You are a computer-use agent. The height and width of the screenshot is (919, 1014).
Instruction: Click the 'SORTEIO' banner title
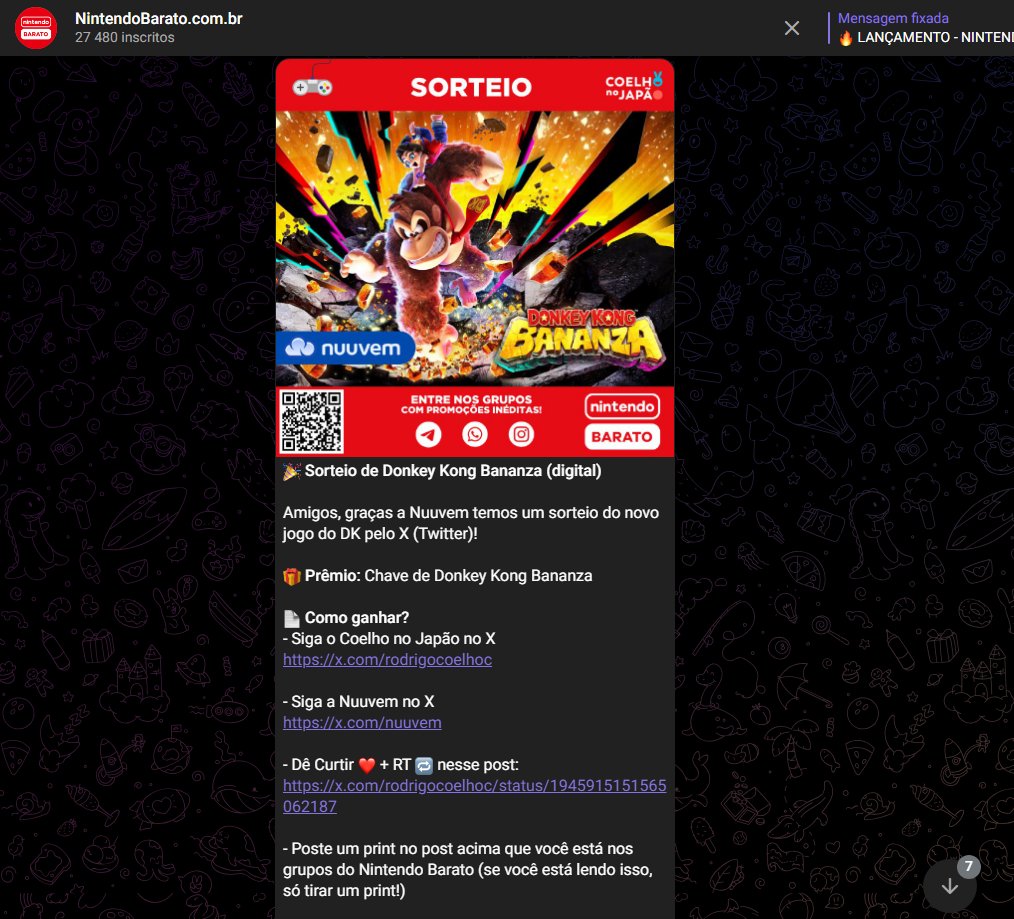click(471, 87)
